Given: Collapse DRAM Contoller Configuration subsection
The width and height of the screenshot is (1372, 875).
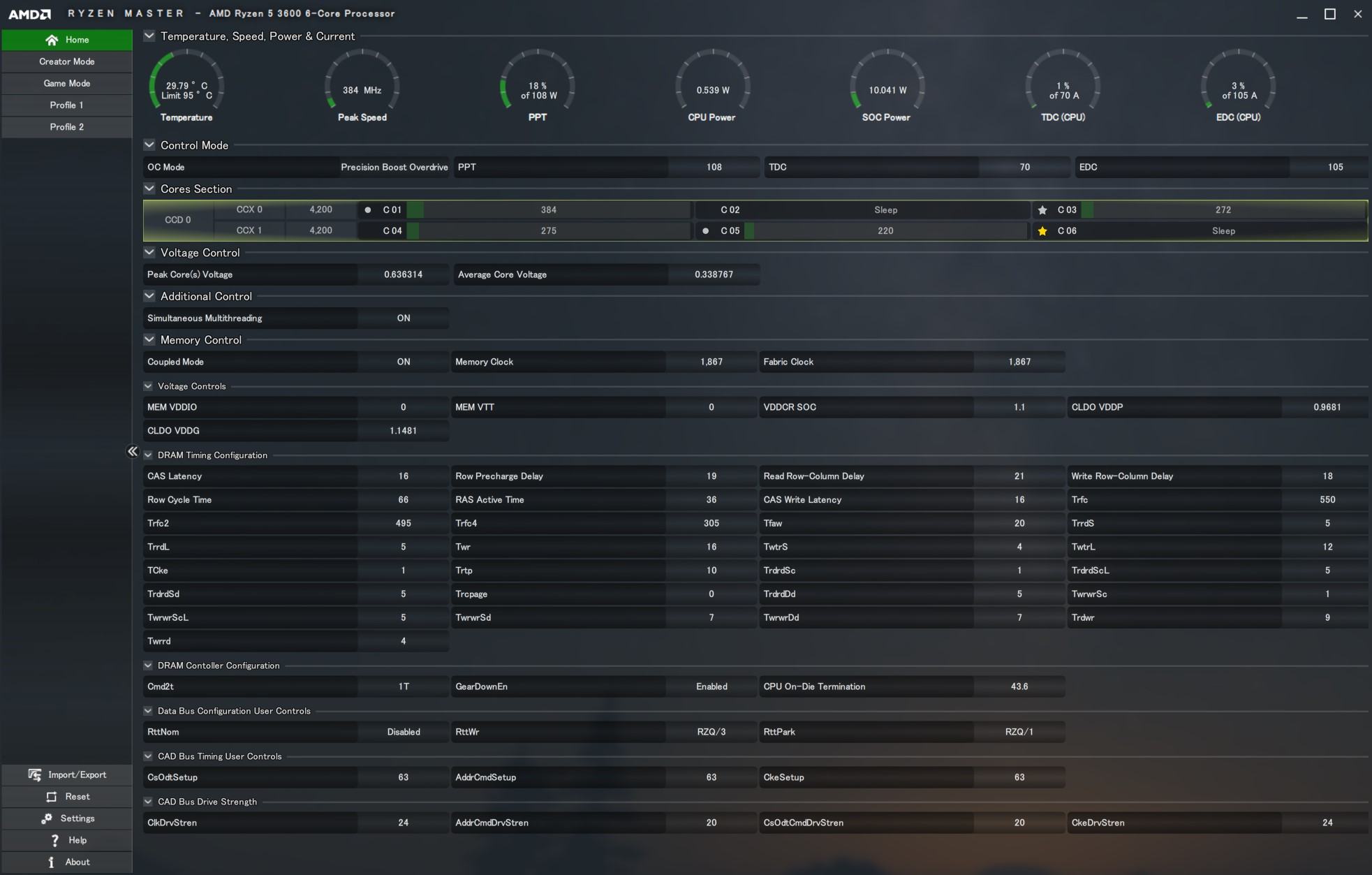Looking at the screenshot, I should coord(148,666).
